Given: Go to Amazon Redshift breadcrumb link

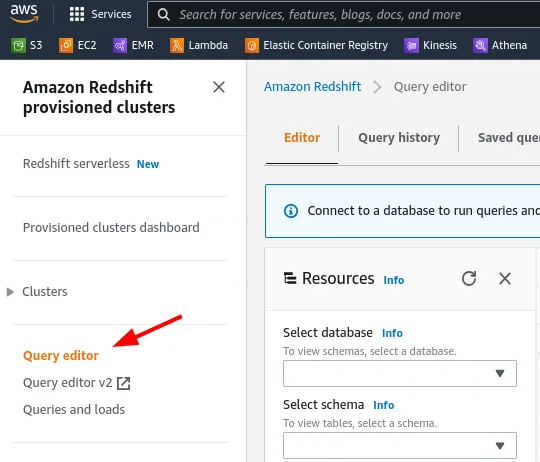Looking at the screenshot, I should 312,87.
